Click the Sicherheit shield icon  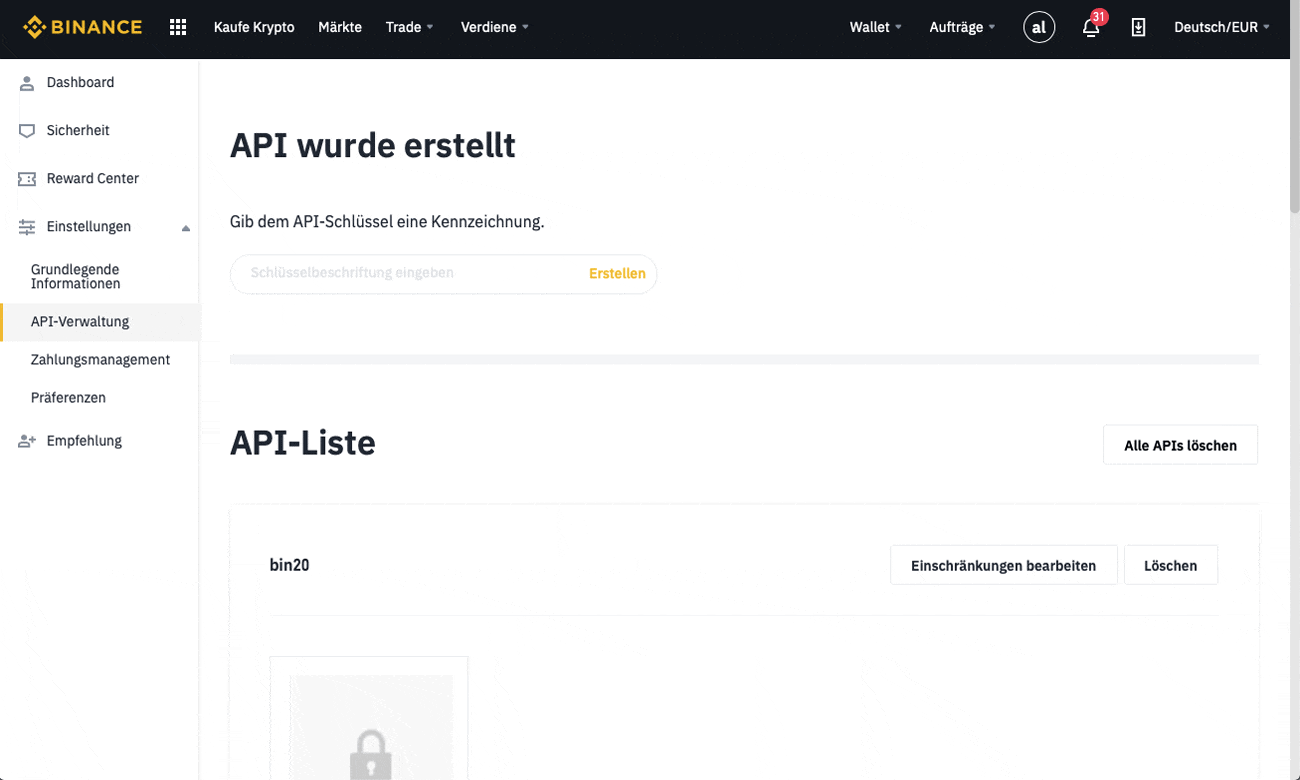click(x=27, y=131)
